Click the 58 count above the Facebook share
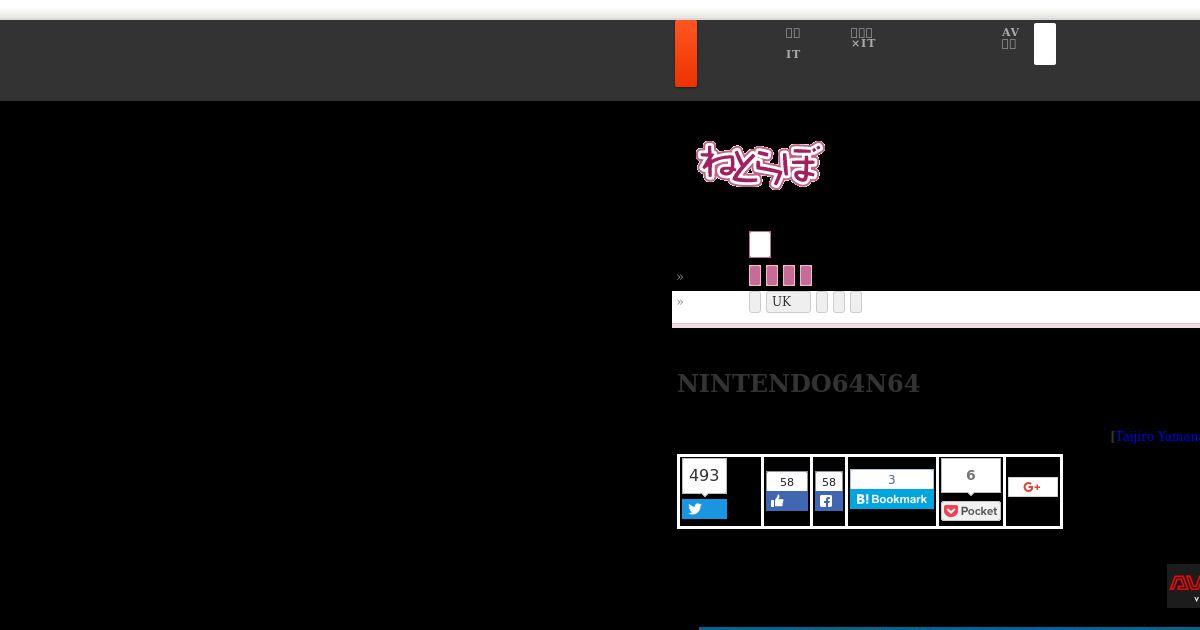This screenshot has height=630, width=1200. coord(828,482)
